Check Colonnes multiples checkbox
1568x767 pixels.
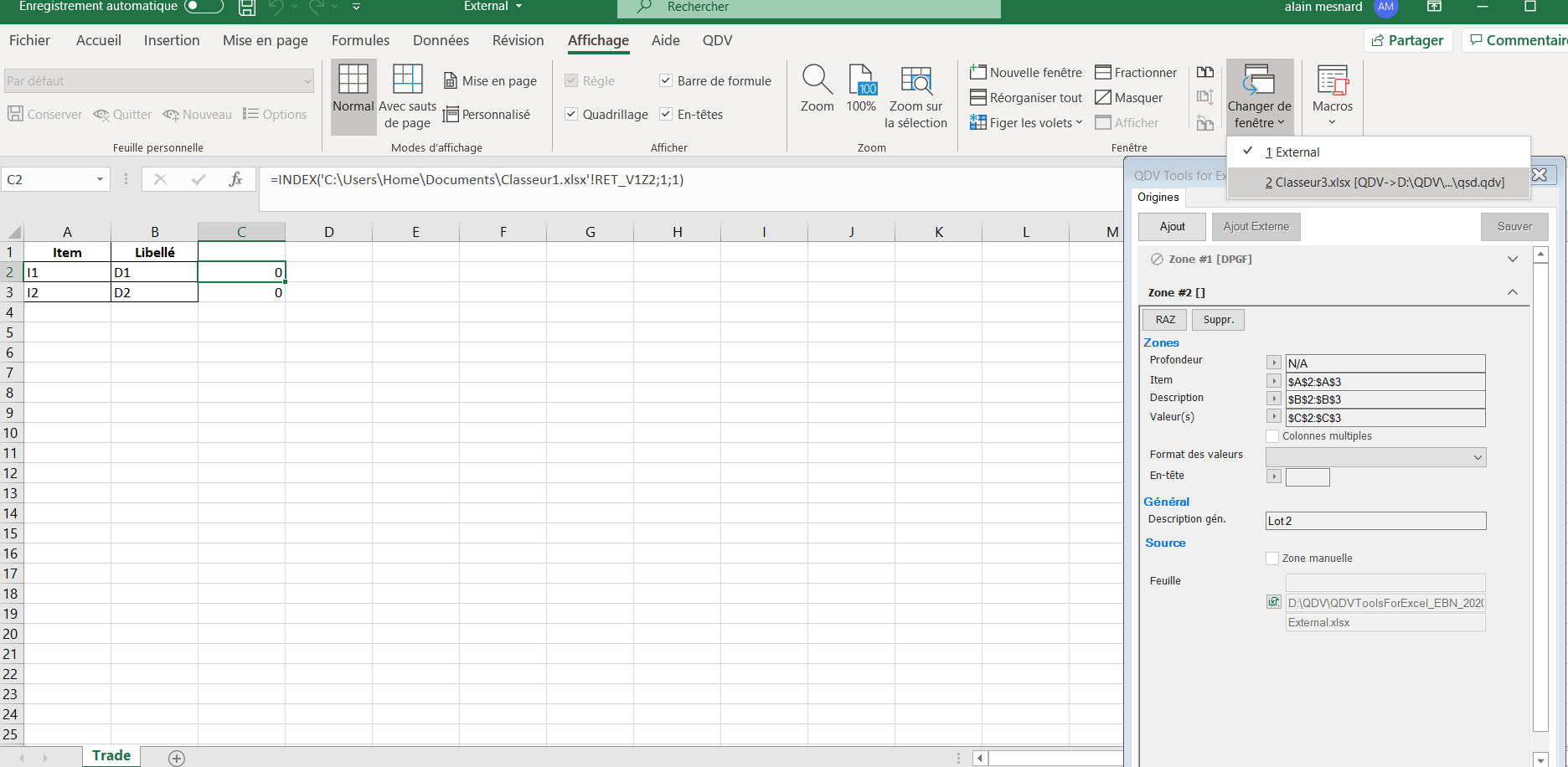pyautogui.click(x=1272, y=436)
